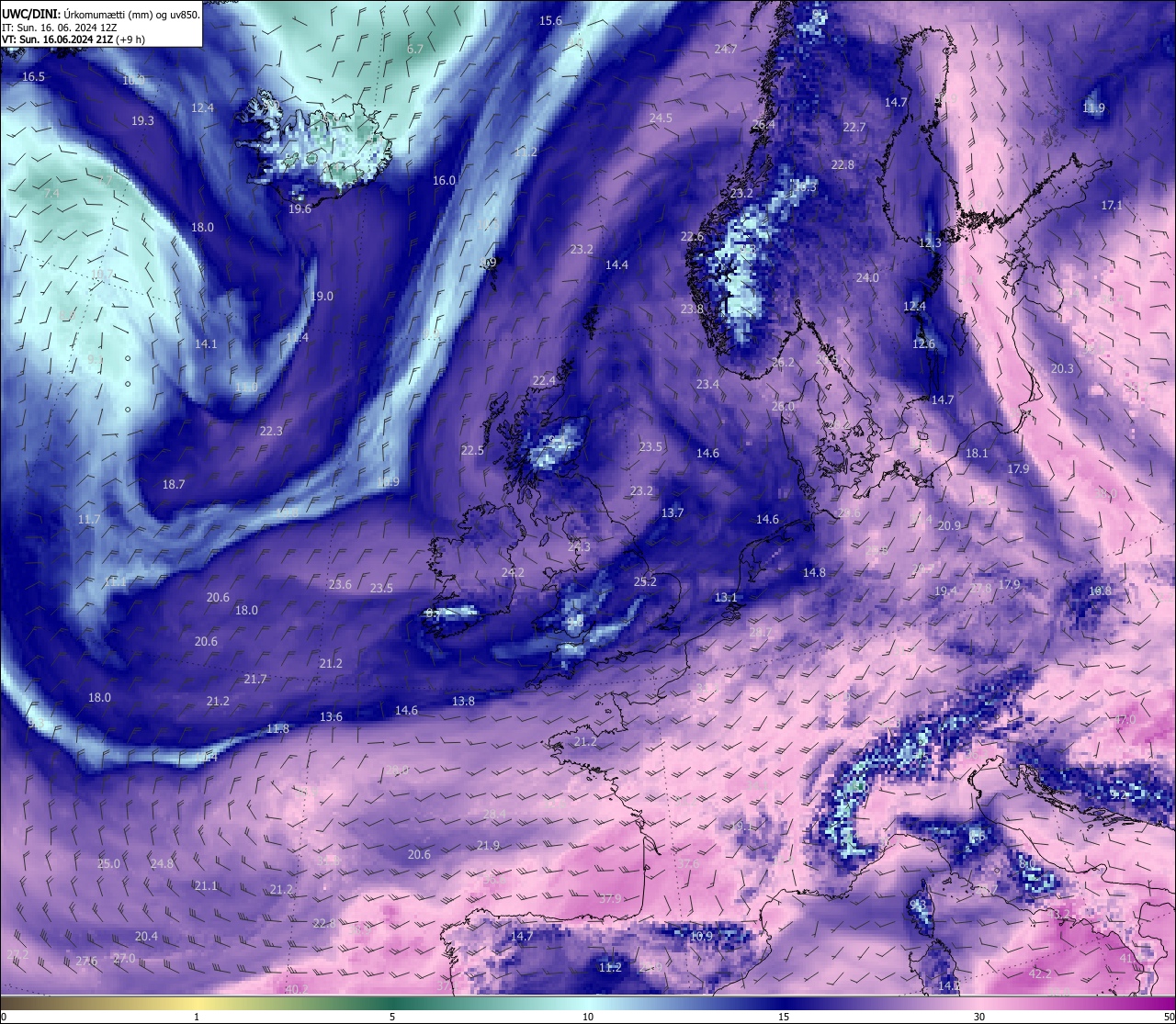Click the map value 21.7
This screenshot has width=1176, height=1024.
(255, 680)
